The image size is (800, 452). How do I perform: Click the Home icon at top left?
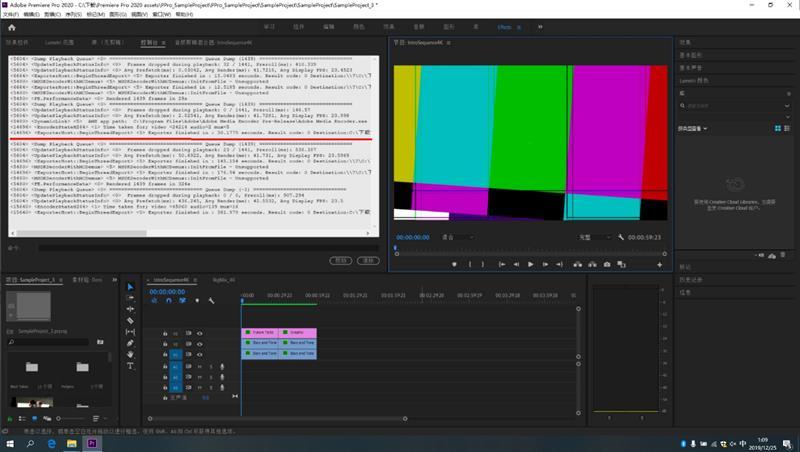tap(12, 28)
